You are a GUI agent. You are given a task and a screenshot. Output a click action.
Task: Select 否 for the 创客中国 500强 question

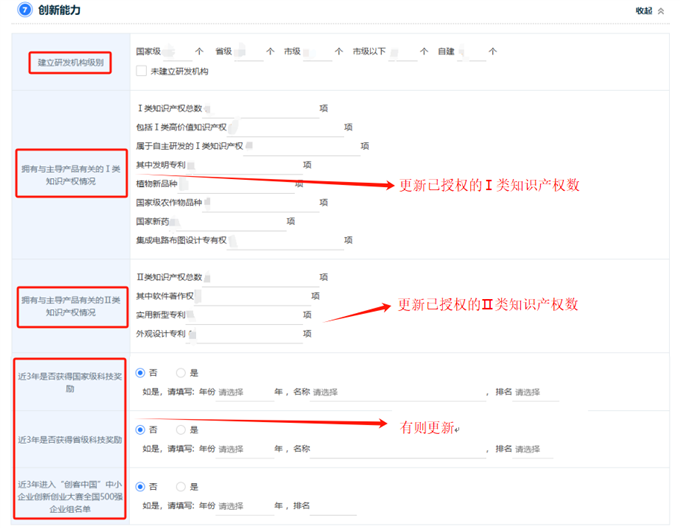point(141,487)
